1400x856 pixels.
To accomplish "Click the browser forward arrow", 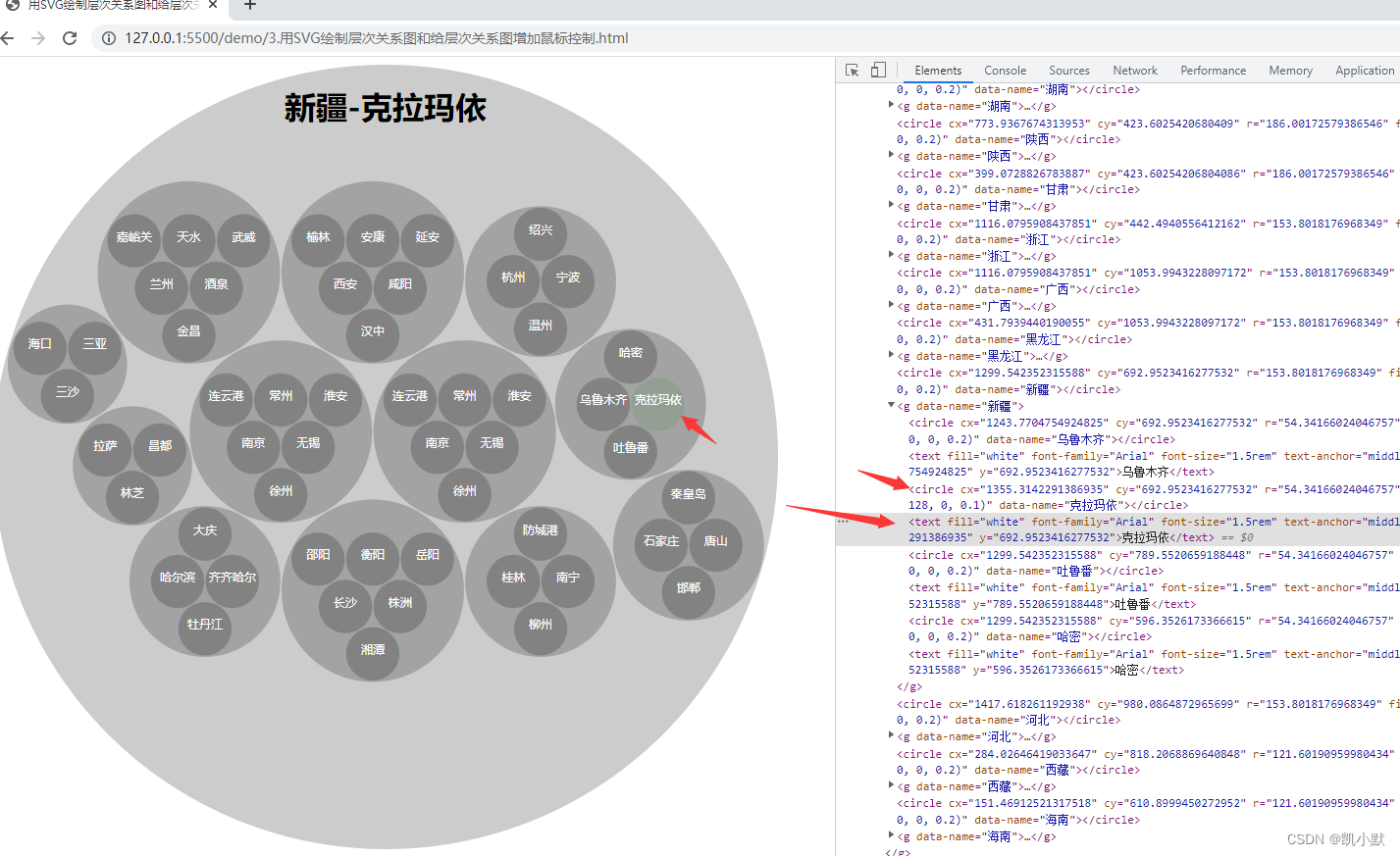I will [x=38, y=38].
